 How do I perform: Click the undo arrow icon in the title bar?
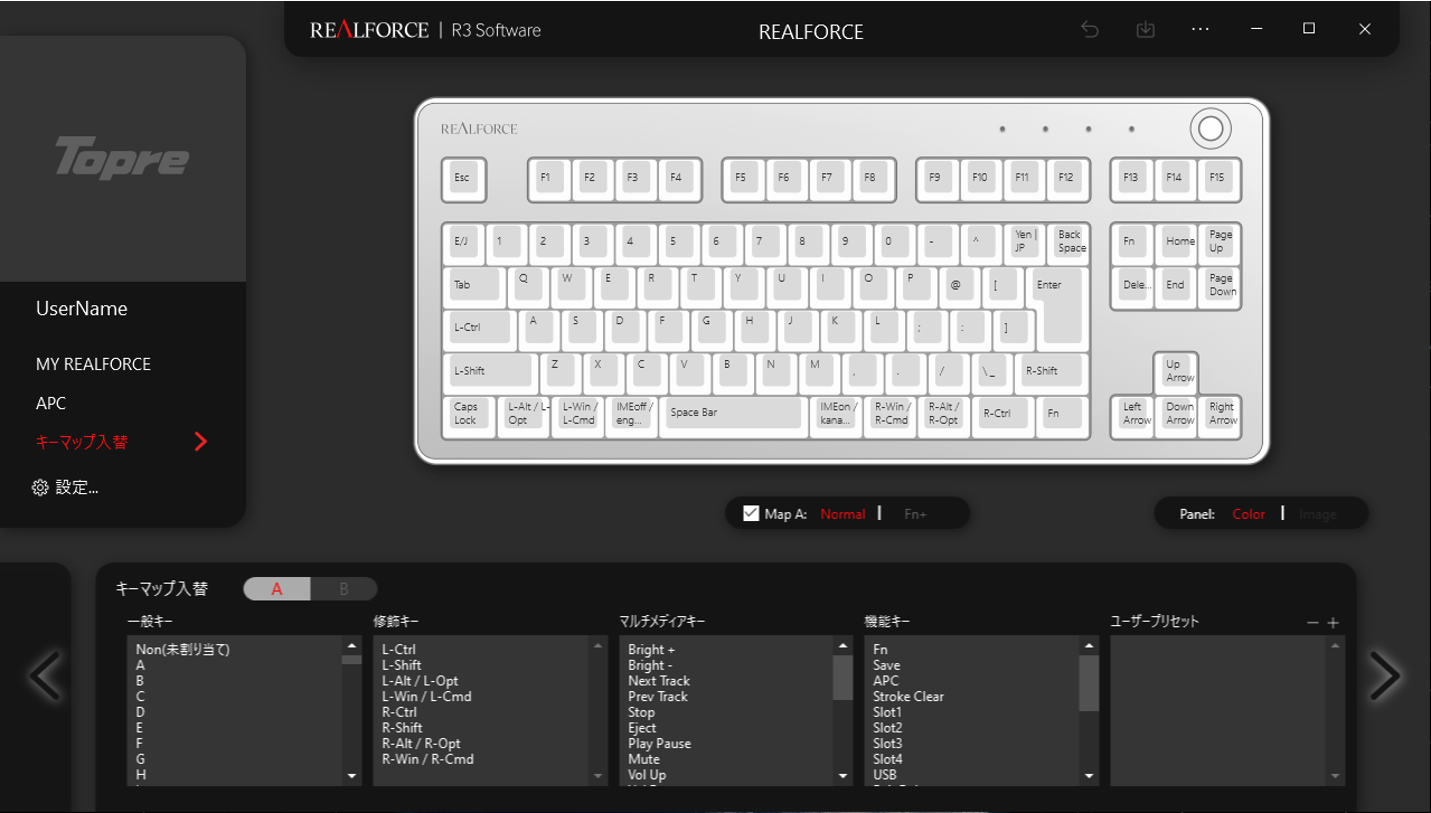point(1090,29)
